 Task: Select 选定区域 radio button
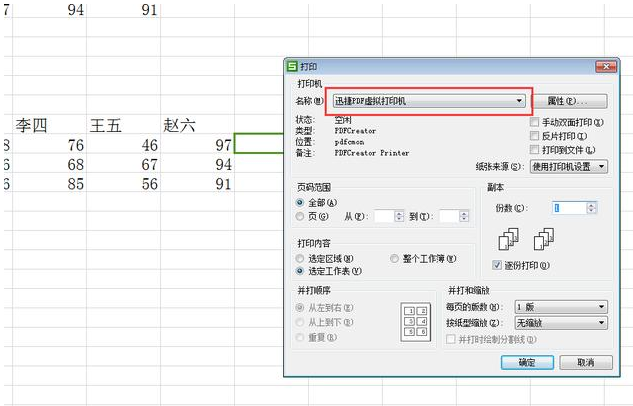(300, 258)
